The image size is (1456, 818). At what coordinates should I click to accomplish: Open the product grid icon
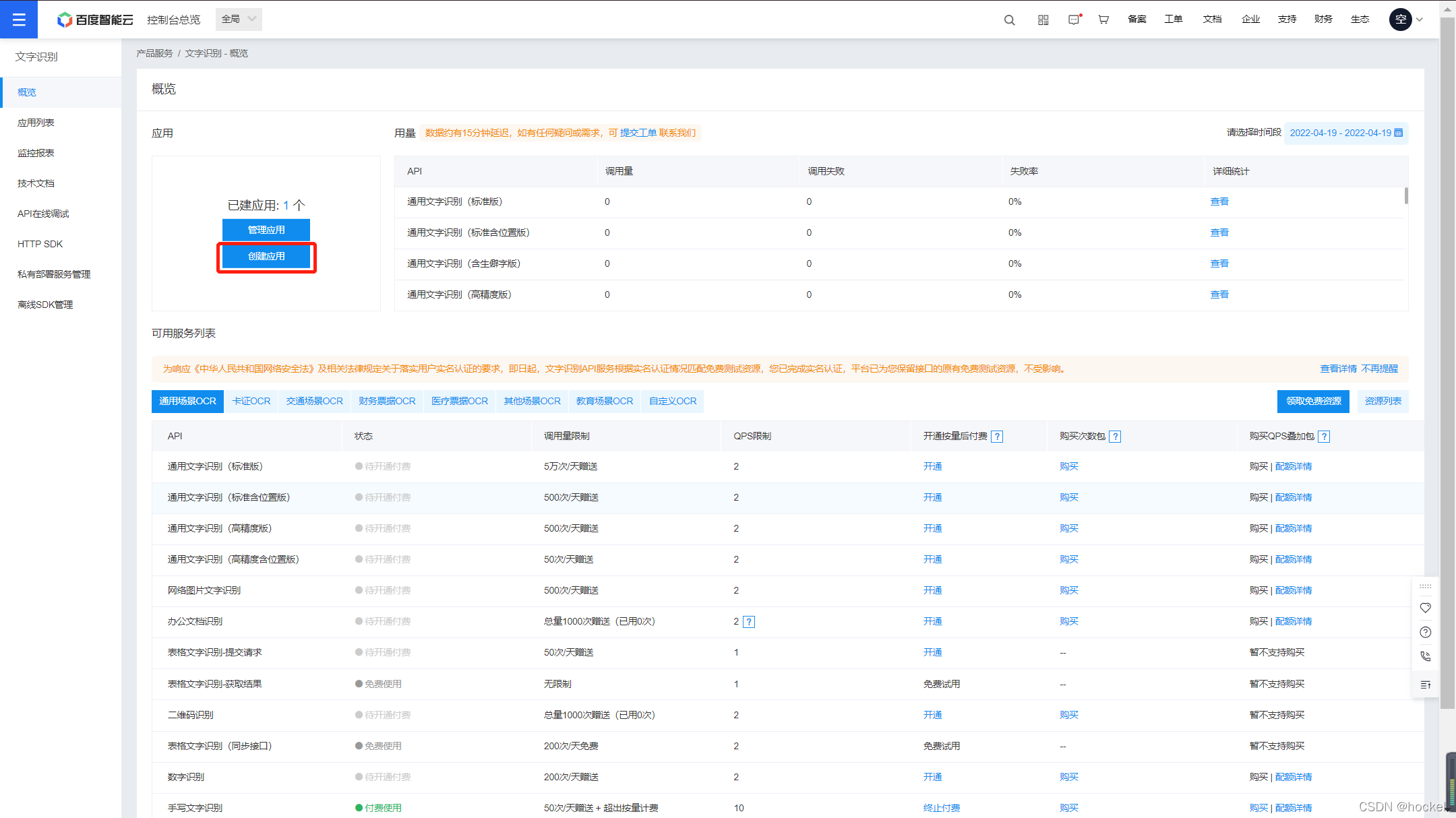1043,20
